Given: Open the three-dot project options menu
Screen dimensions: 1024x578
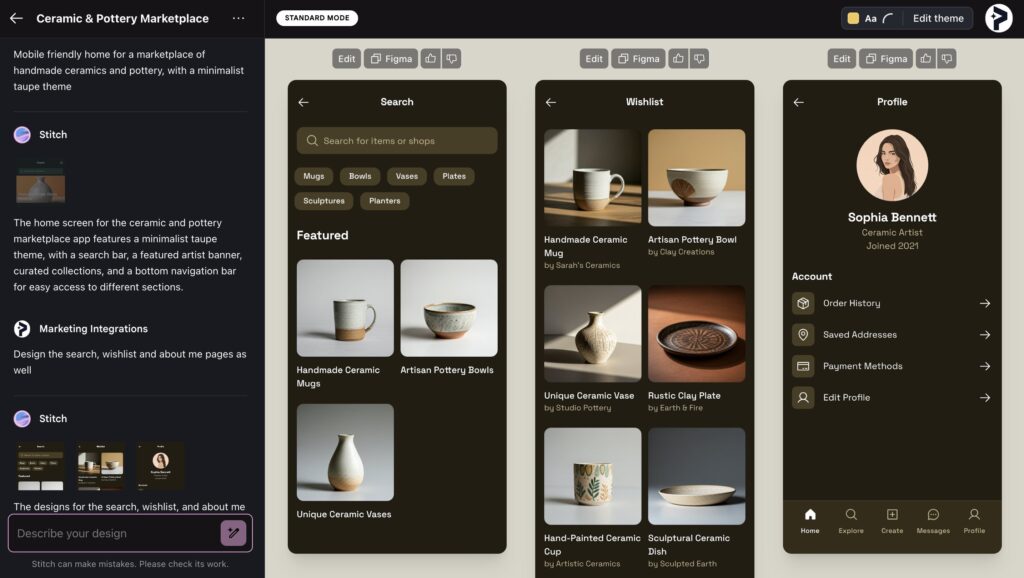Looking at the screenshot, I should point(238,18).
